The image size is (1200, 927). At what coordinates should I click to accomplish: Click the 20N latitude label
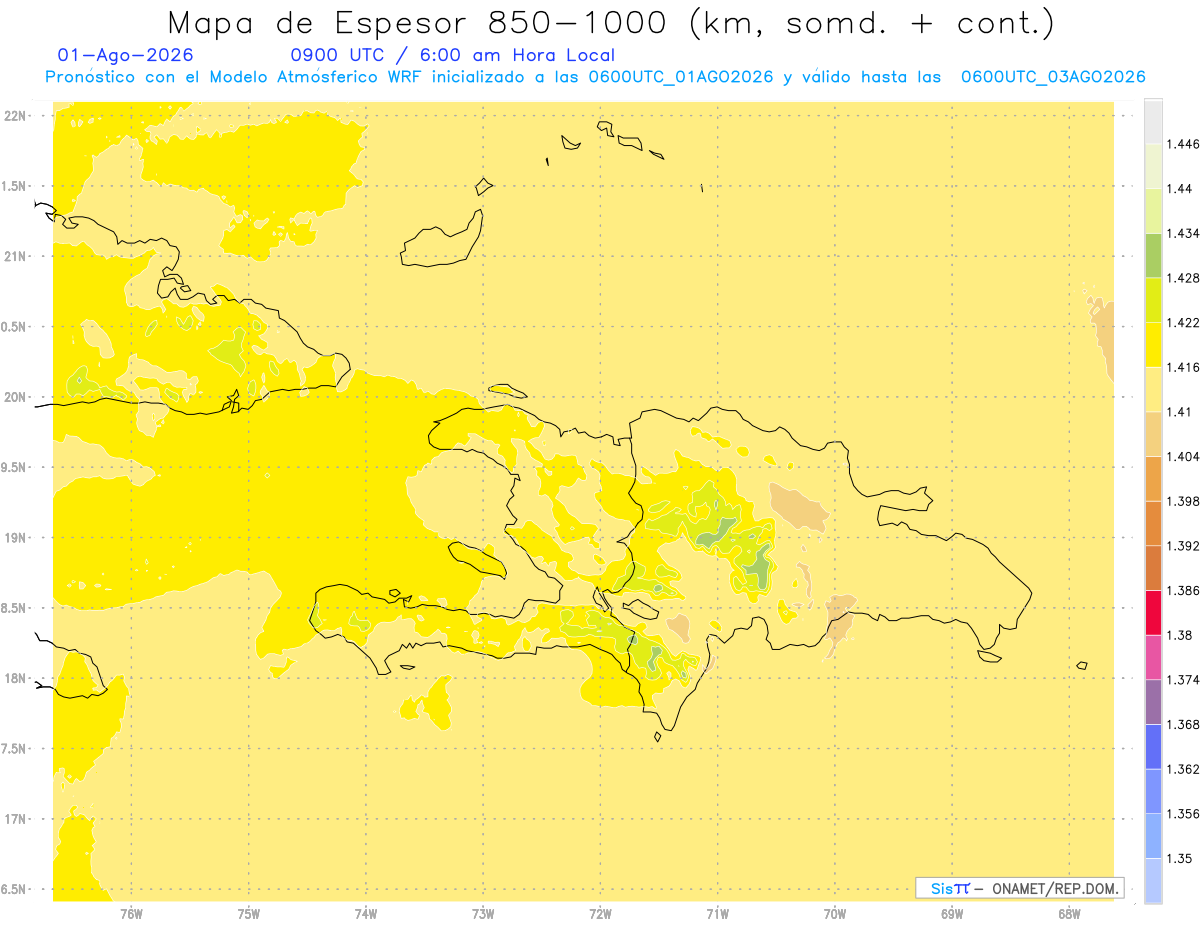tap(15, 397)
